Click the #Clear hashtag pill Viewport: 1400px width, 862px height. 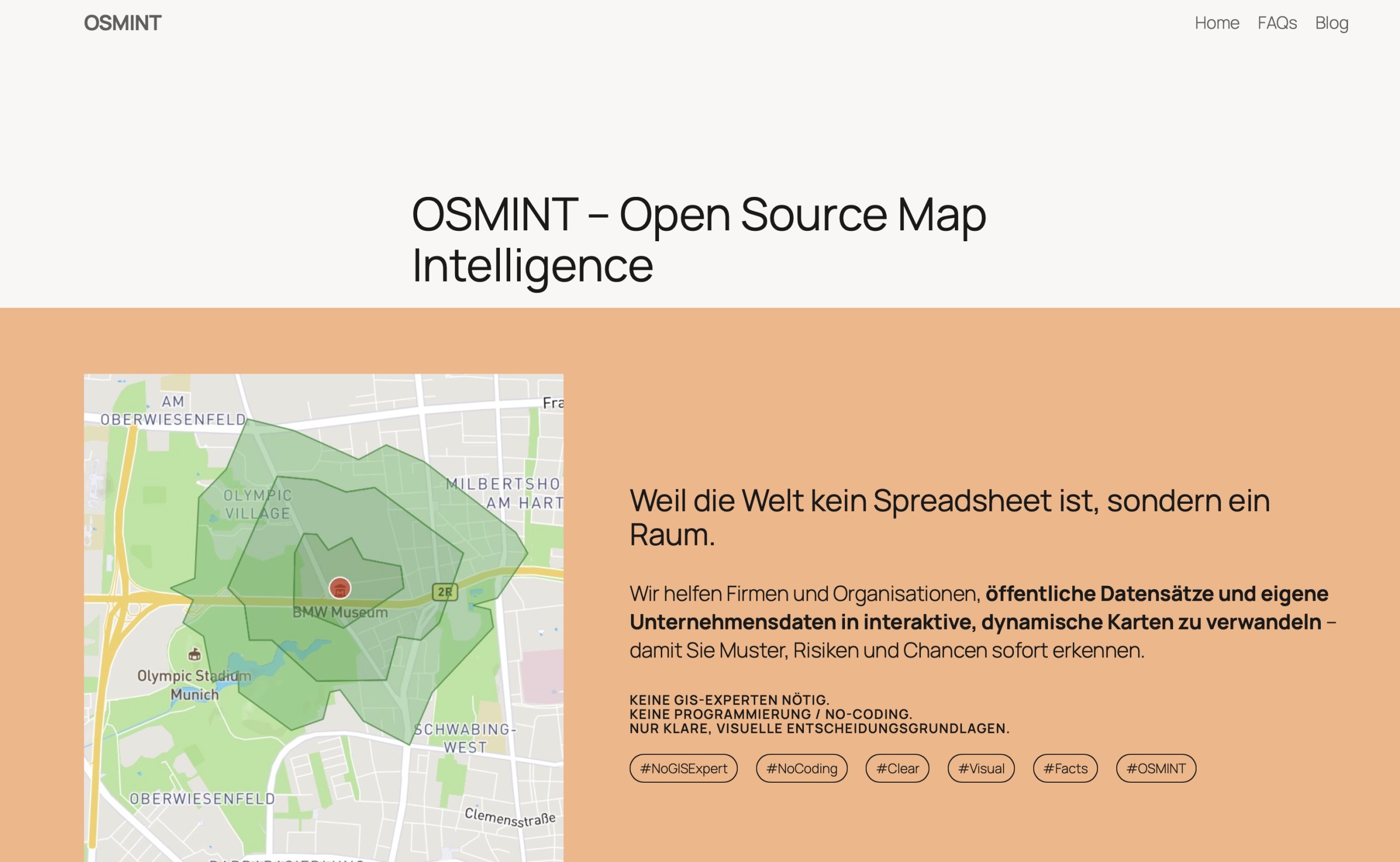[x=897, y=768]
